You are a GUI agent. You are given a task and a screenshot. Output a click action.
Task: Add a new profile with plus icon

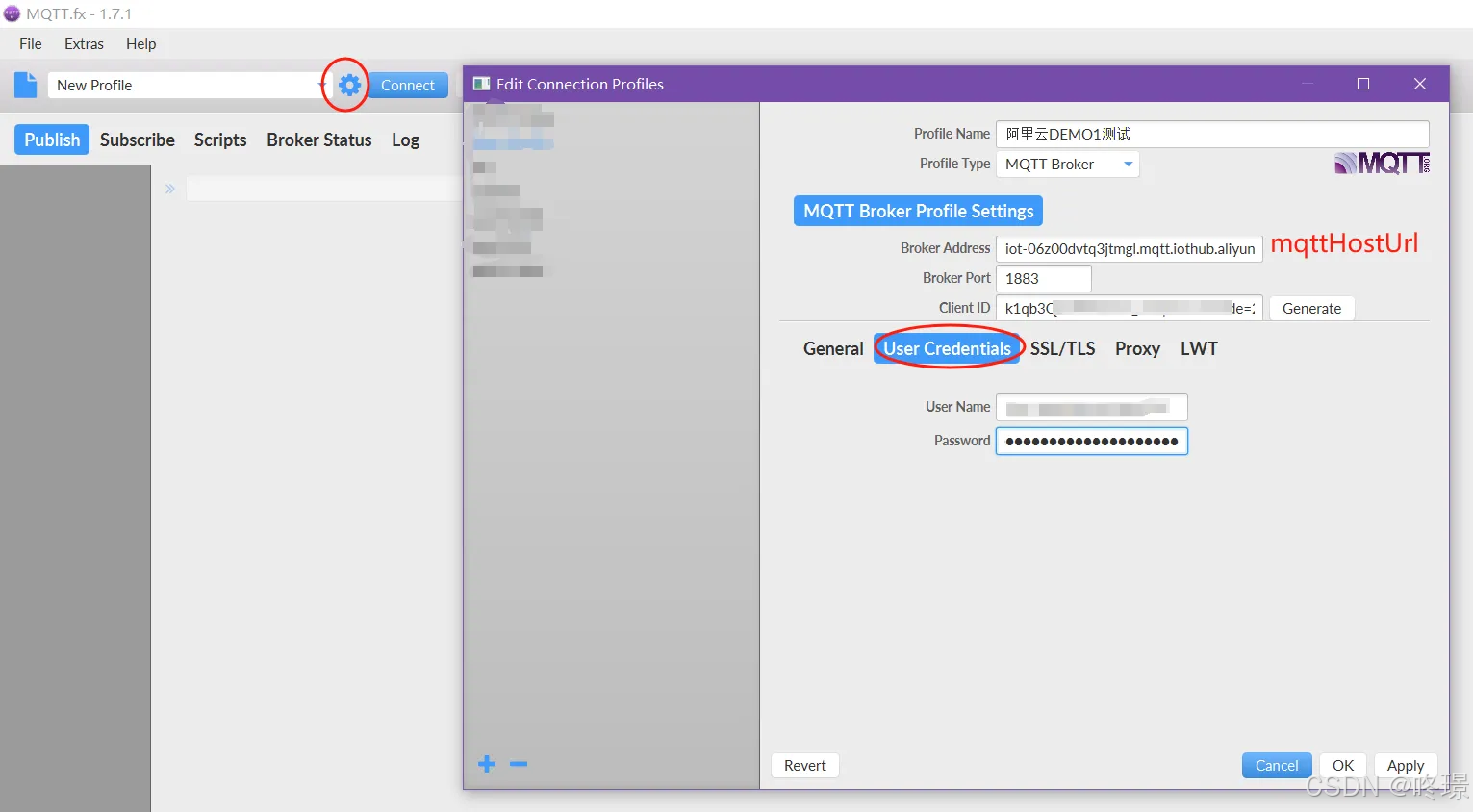487,764
